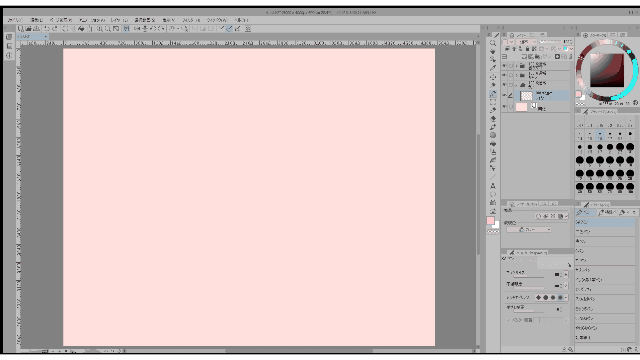This screenshot has width=640, height=360.
Task: Open the Layer menu
Action: coord(119,20)
